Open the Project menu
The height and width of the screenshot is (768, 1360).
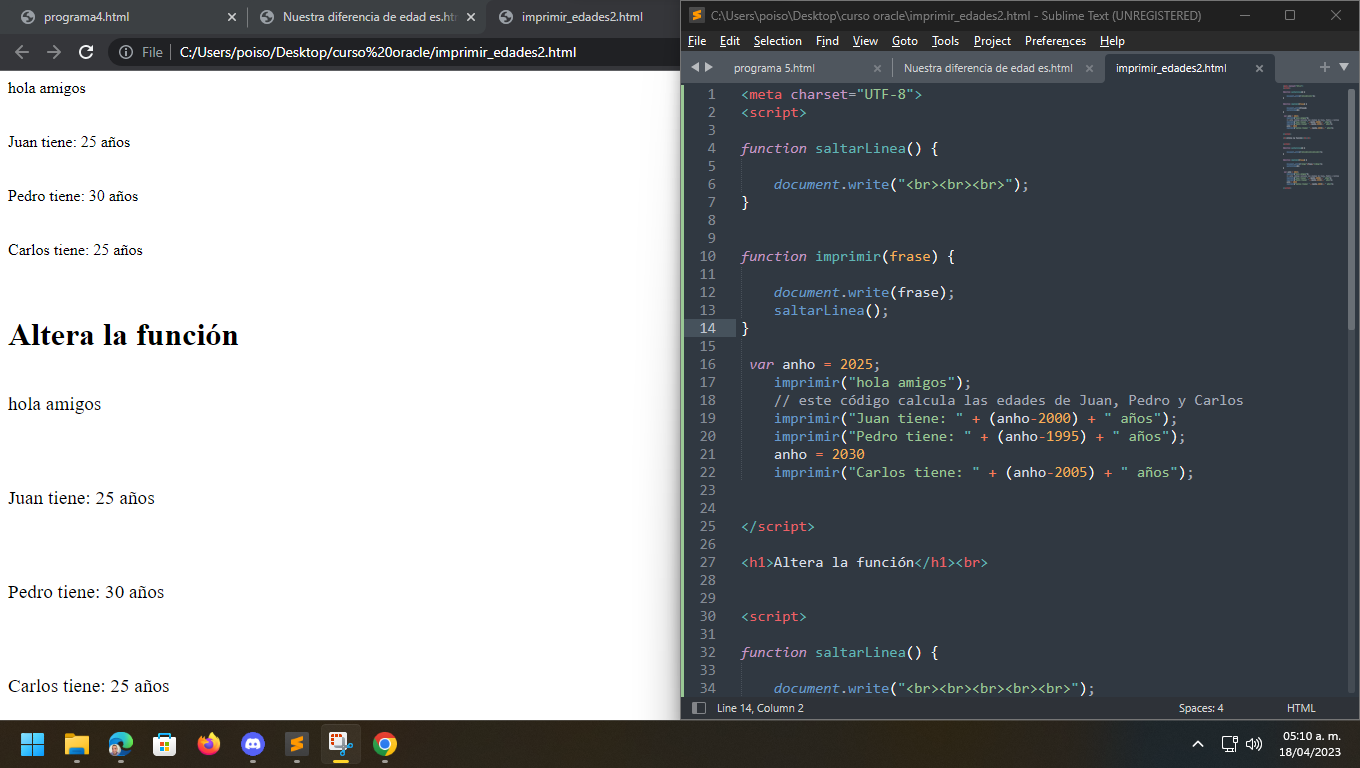tap(992, 41)
